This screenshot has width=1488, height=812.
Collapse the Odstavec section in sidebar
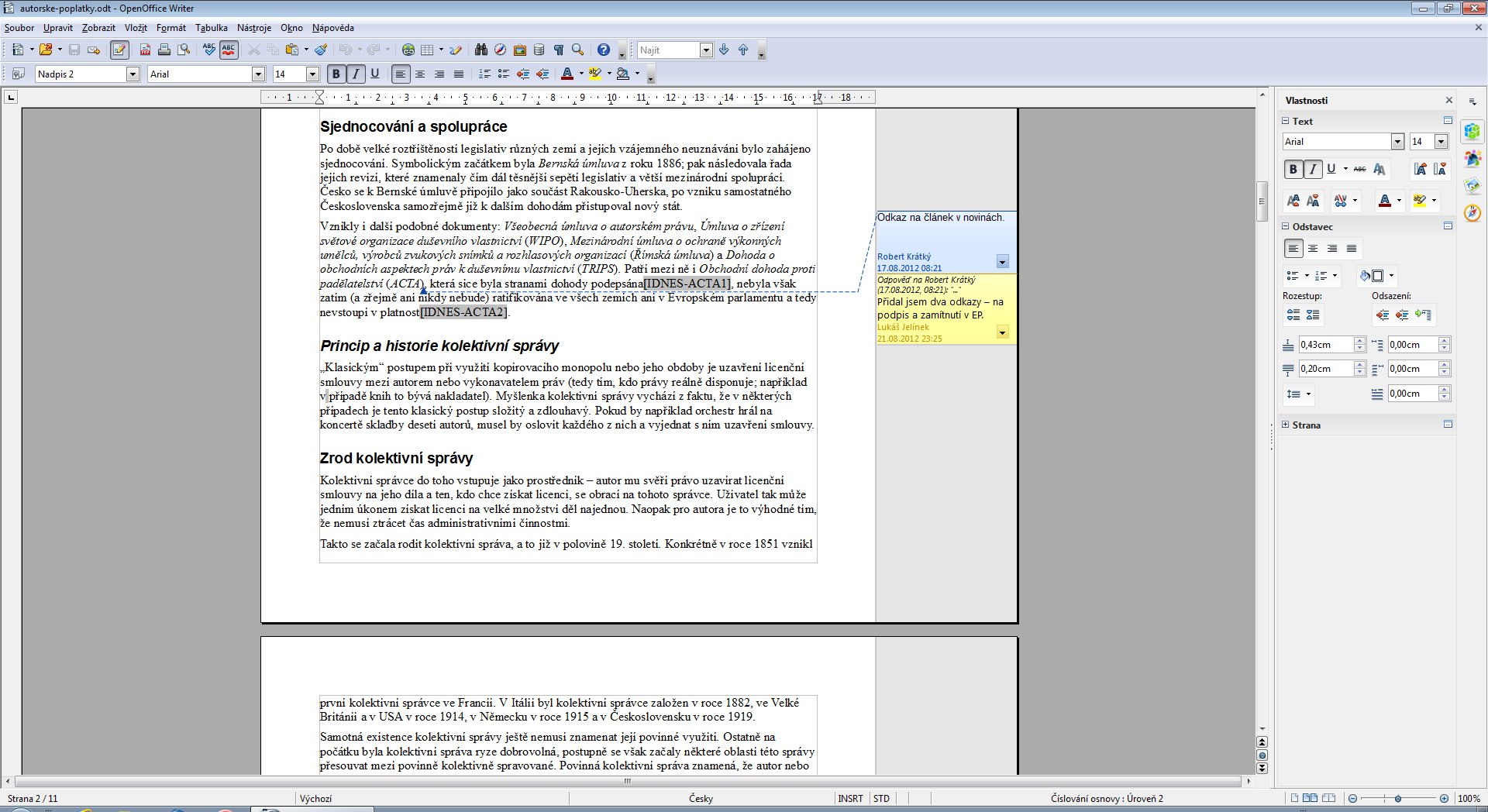tap(1286, 227)
